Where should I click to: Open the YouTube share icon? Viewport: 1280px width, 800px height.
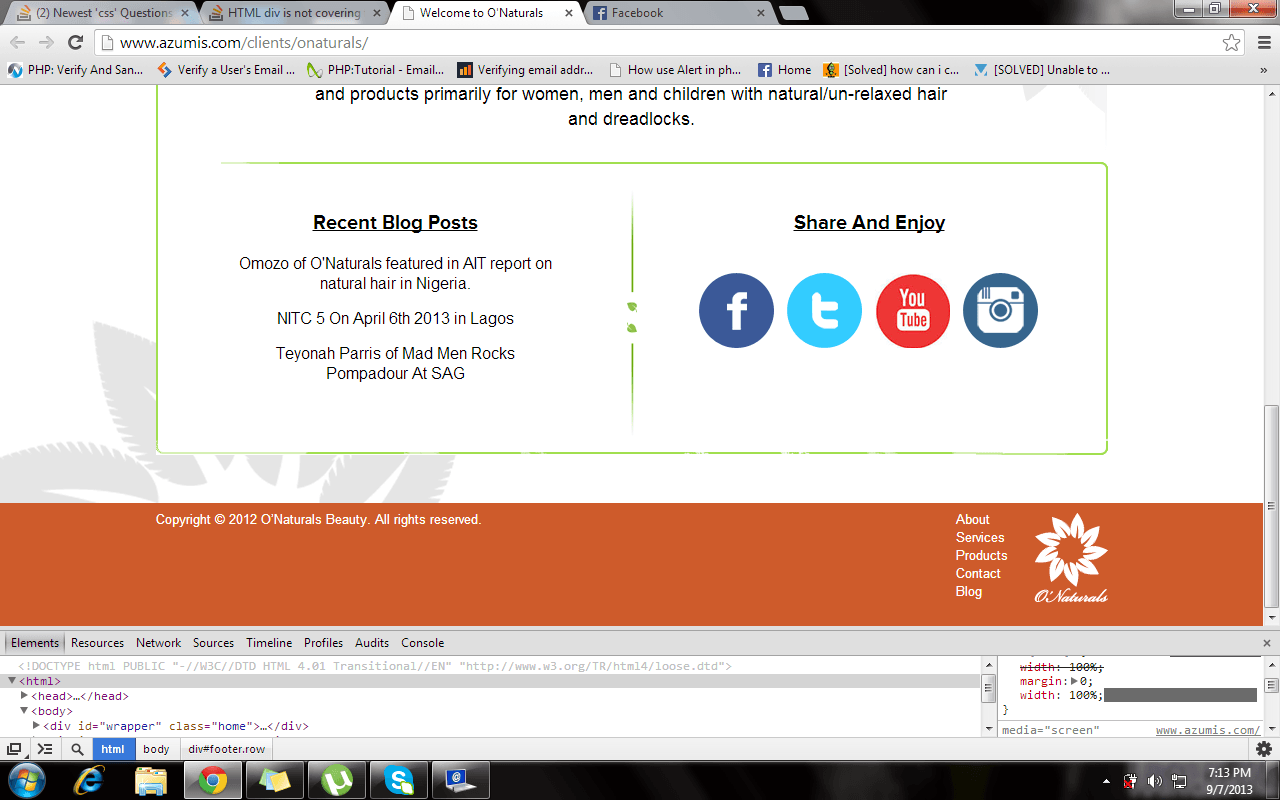[913, 310]
